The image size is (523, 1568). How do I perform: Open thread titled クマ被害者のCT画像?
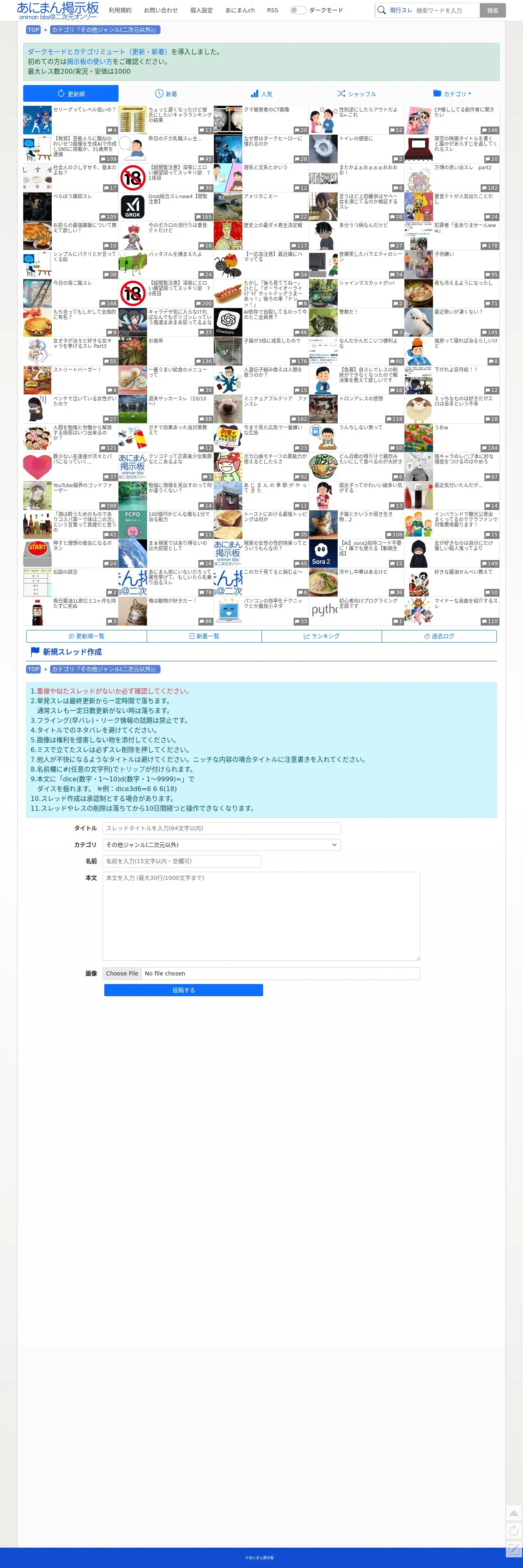point(267,109)
